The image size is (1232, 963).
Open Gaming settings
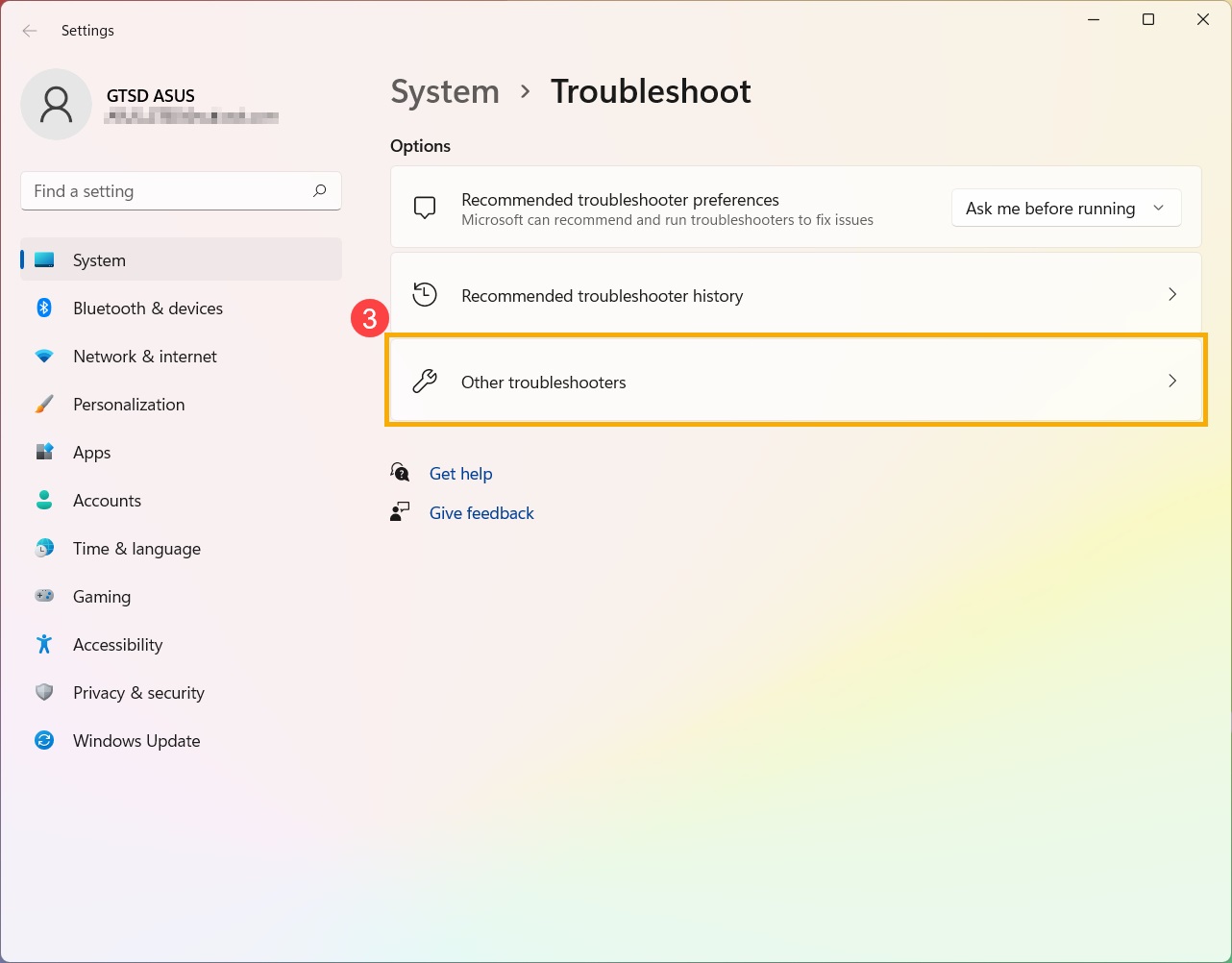(x=181, y=596)
